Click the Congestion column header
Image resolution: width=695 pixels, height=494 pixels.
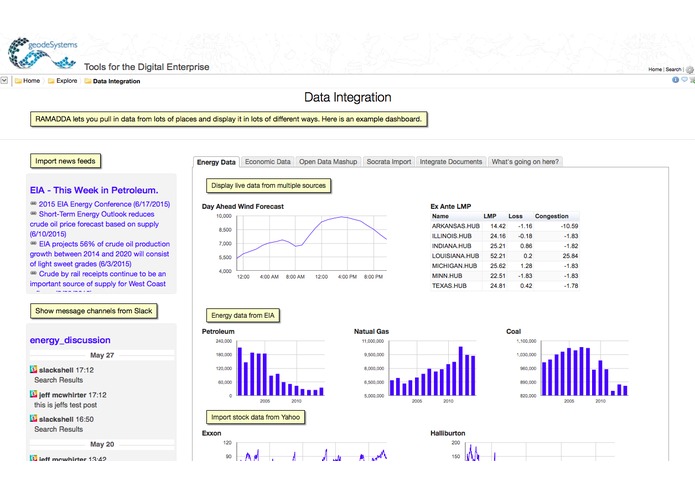pyautogui.click(x=551, y=216)
